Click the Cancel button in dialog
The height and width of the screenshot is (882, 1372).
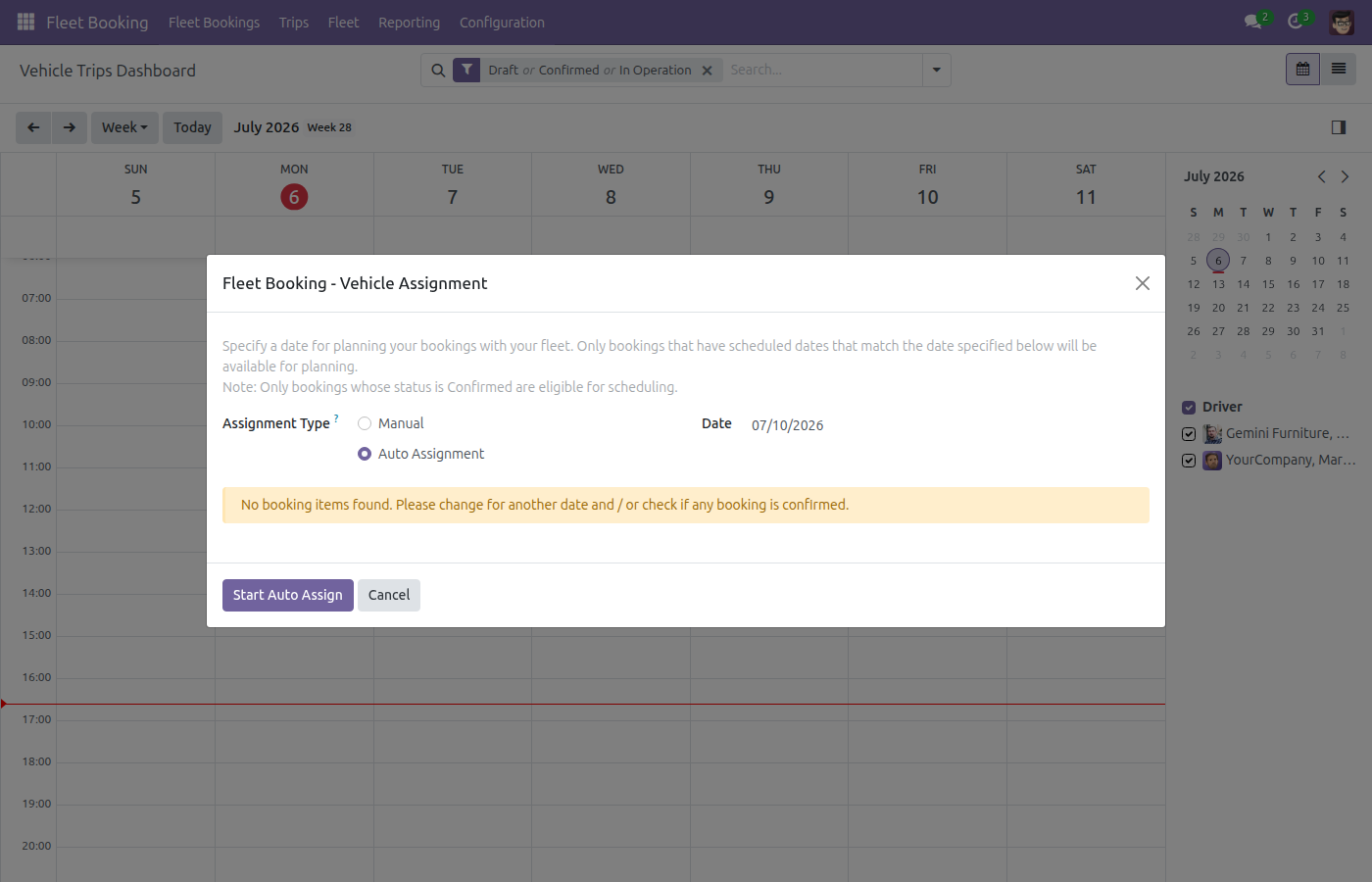point(389,595)
